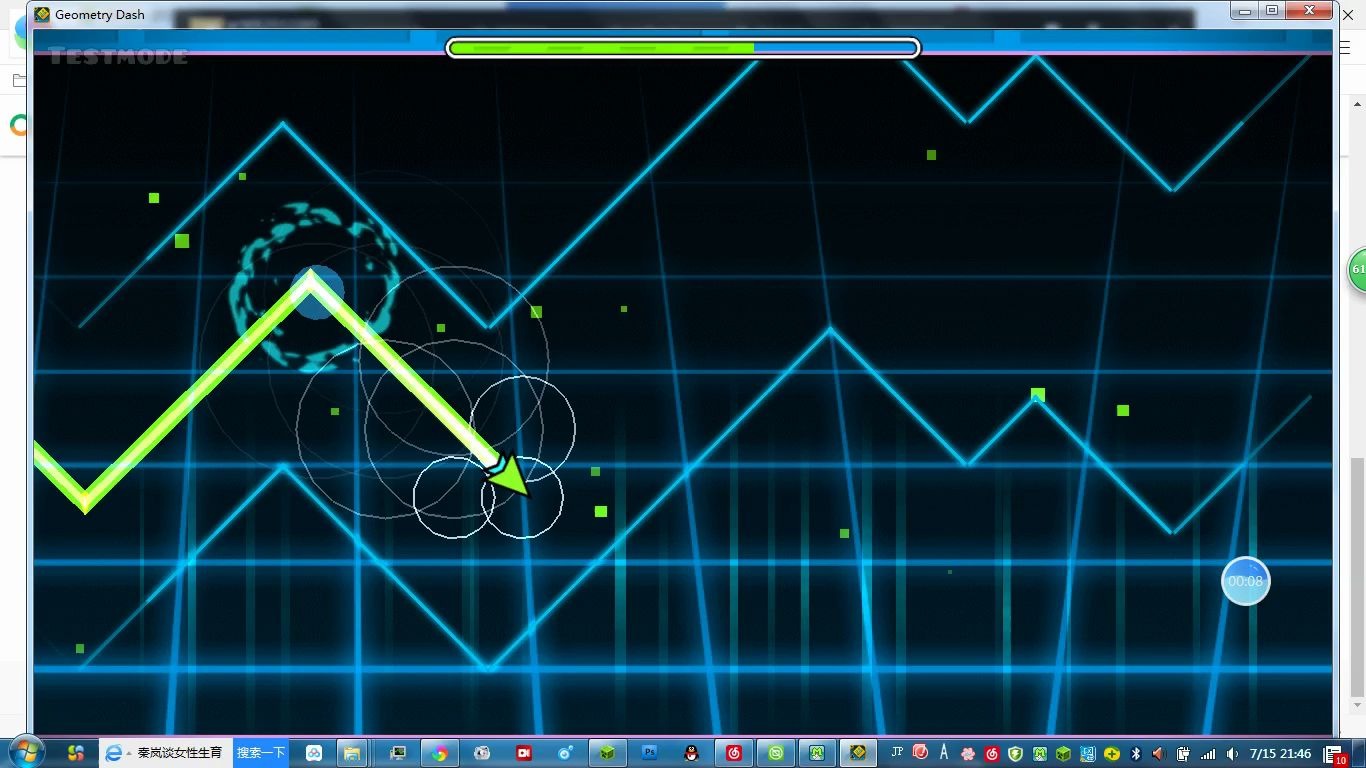
Task: Open Windows Explorer folder icon in taskbar
Action: click(x=352, y=753)
